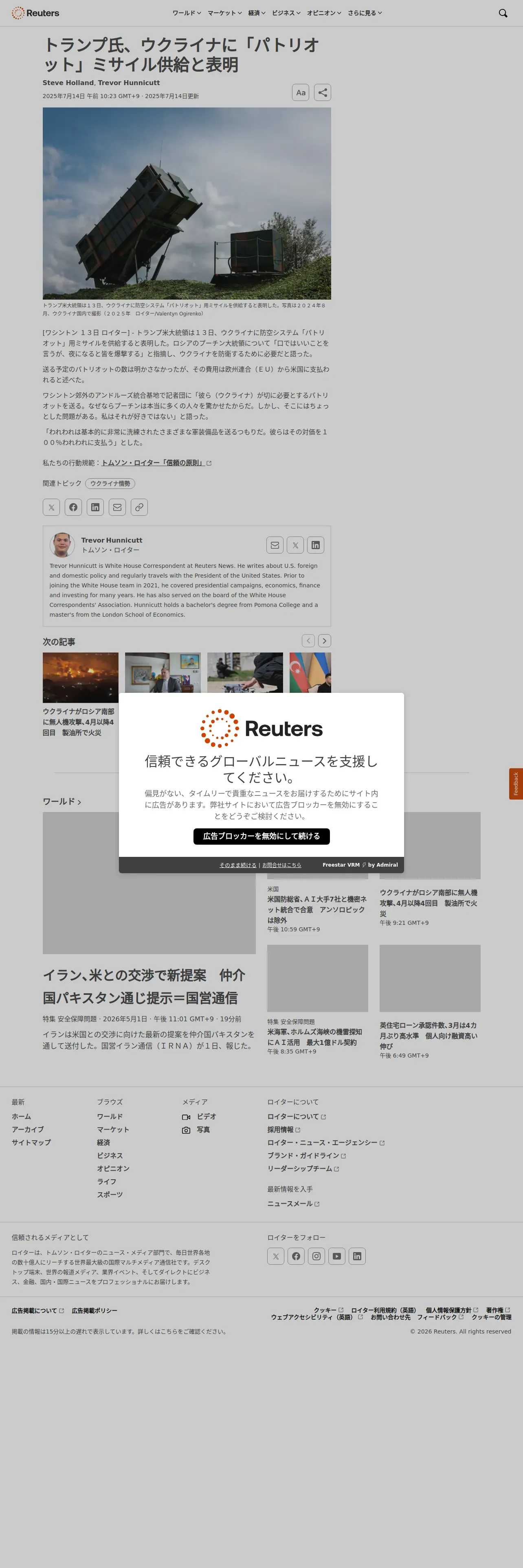
Task: Click author name Steve Holland in the byline
Action: [x=68, y=83]
